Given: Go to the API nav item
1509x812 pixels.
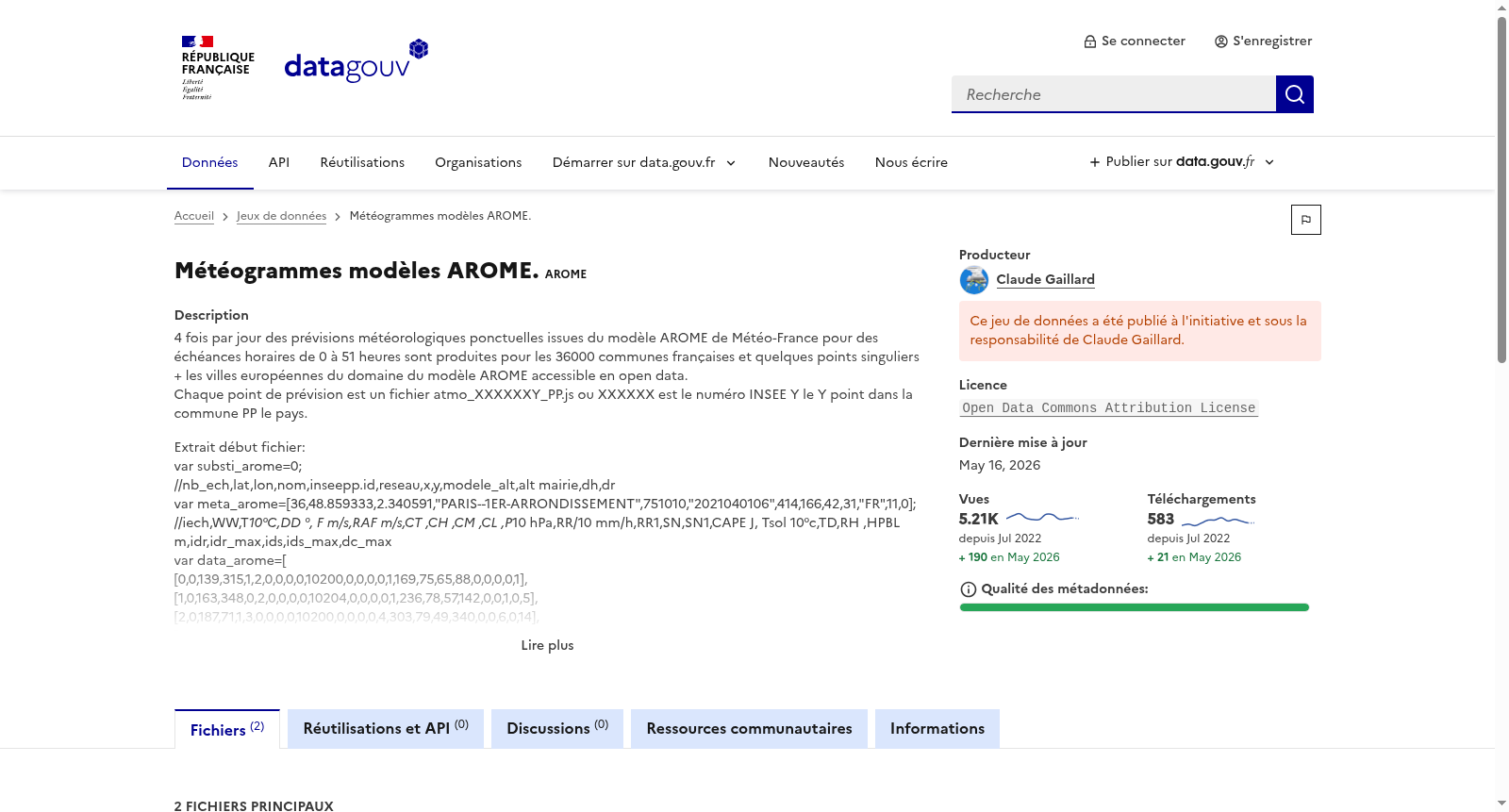Looking at the screenshot, I should click(279, 163).
